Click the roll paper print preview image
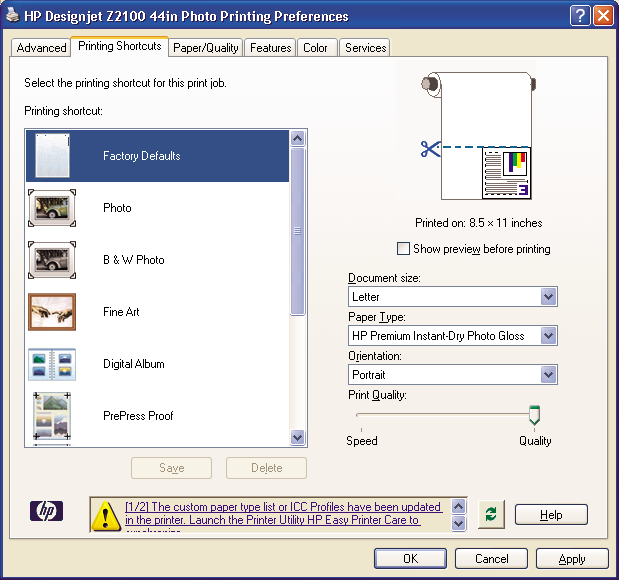The image size is (619, 580). click(x=478, y=135)
